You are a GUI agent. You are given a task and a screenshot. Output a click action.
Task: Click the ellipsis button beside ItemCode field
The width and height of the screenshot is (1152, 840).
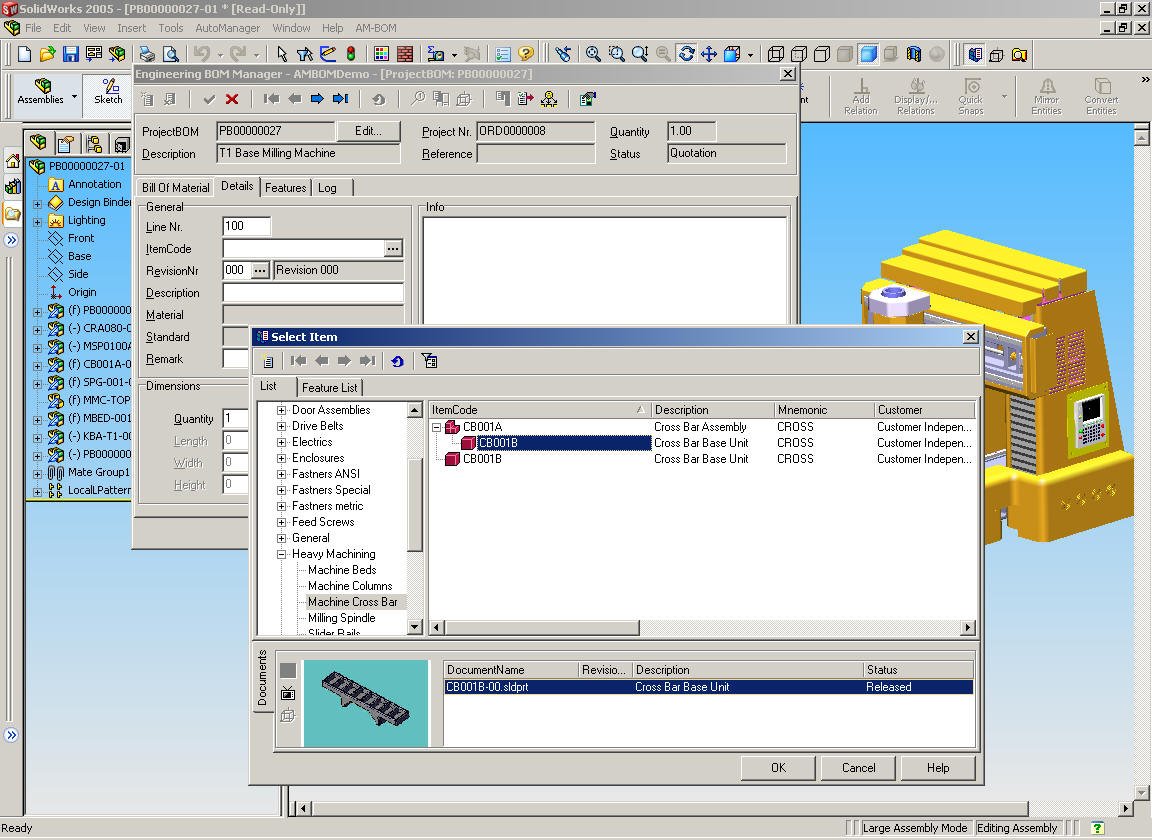pos(393,249)
